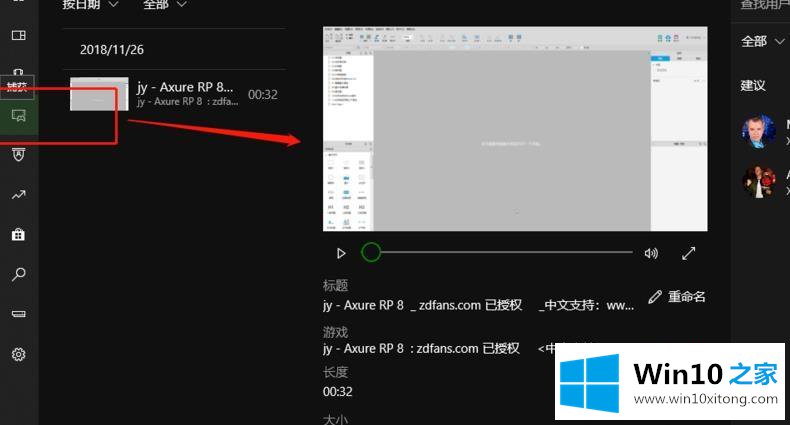
Task: Click the volume speaker icon
Action: point(651,253)
